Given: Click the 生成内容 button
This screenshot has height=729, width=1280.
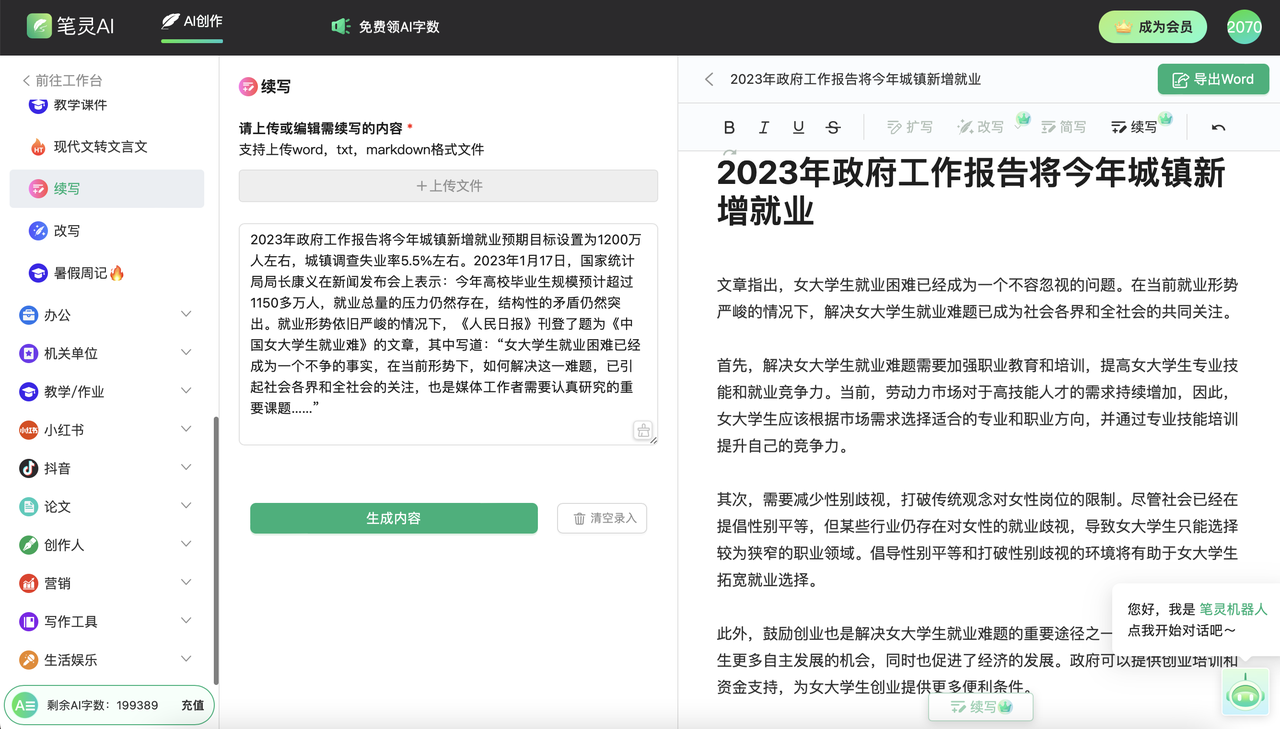Looking at the screenshot, I should click(x=394, y=518).
